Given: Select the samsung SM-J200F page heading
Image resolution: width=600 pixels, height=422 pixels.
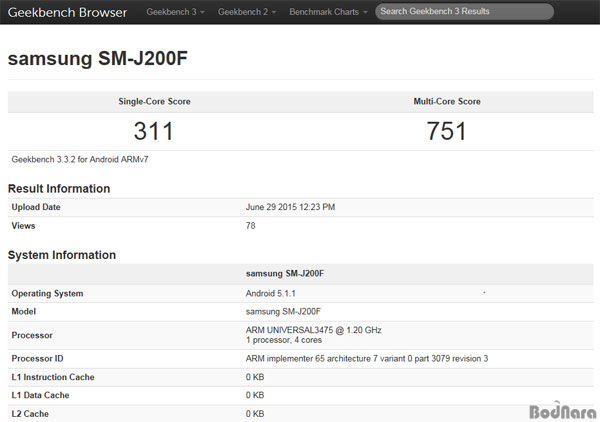Looking at the screenshot, I should 98,58.
